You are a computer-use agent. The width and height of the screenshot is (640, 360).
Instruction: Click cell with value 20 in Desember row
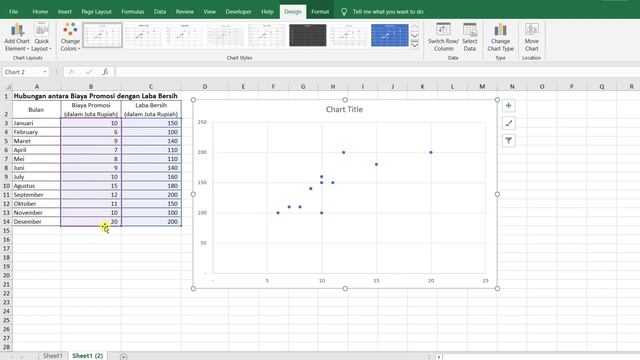(x=91, y=222)
